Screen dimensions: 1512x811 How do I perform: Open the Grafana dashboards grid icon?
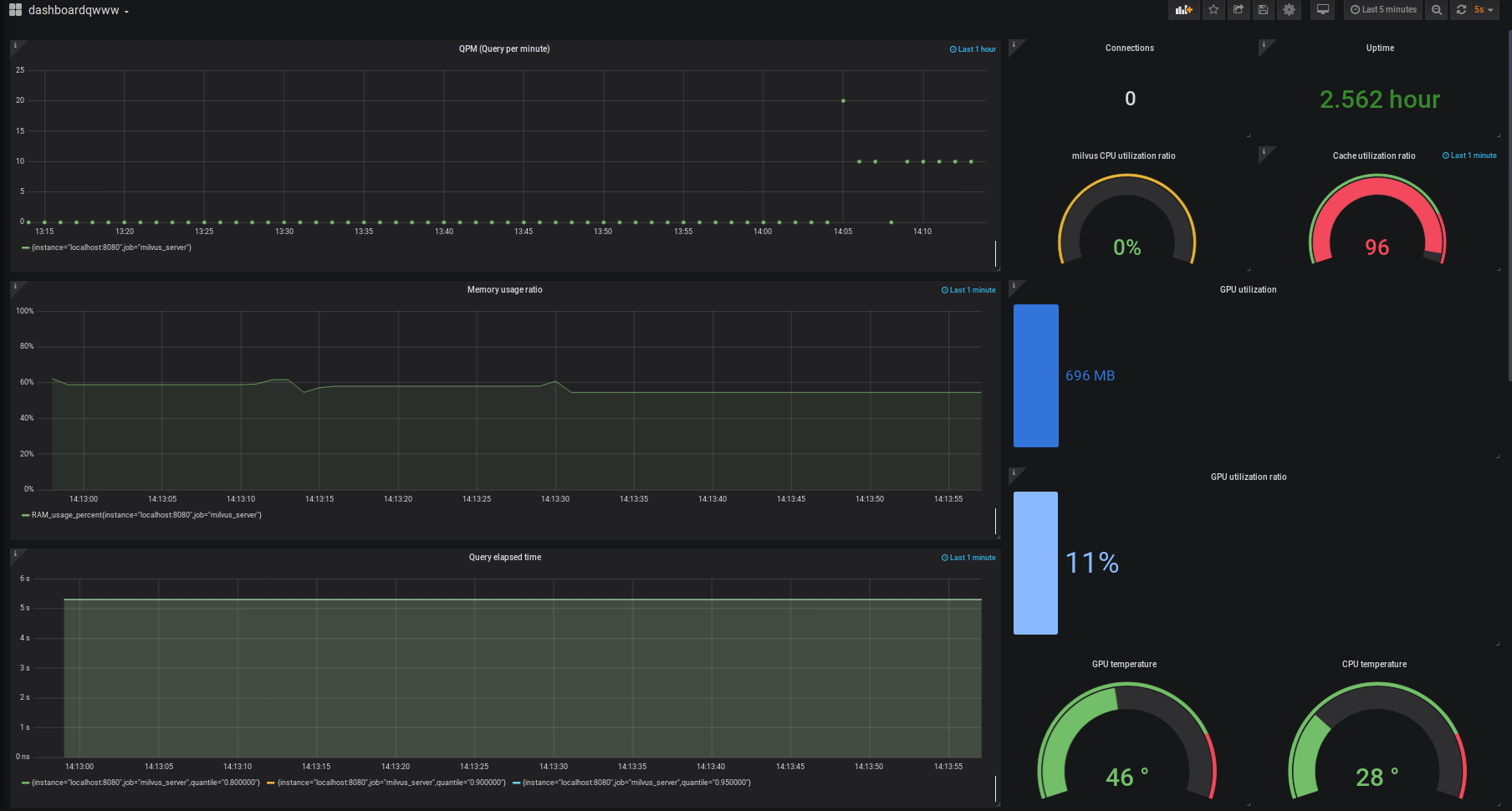click(15, 10)
